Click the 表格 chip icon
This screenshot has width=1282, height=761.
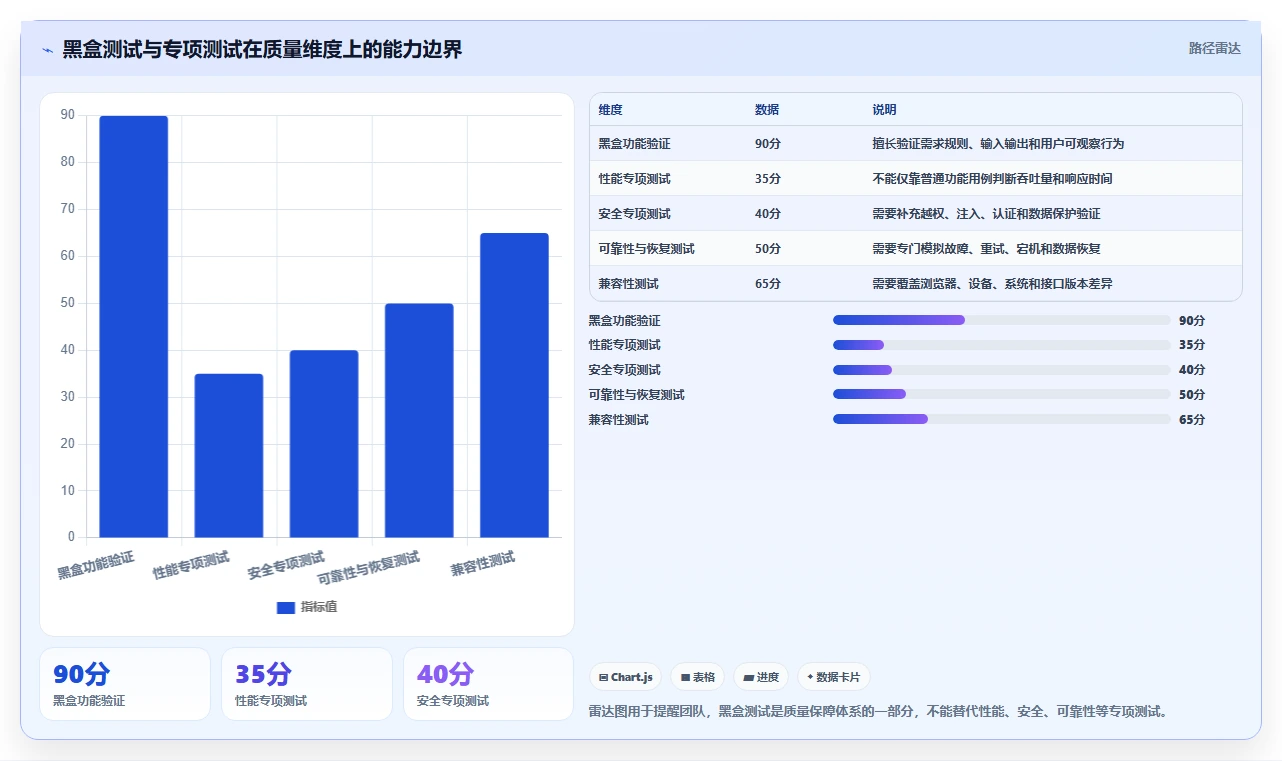[x=685, y=677]
